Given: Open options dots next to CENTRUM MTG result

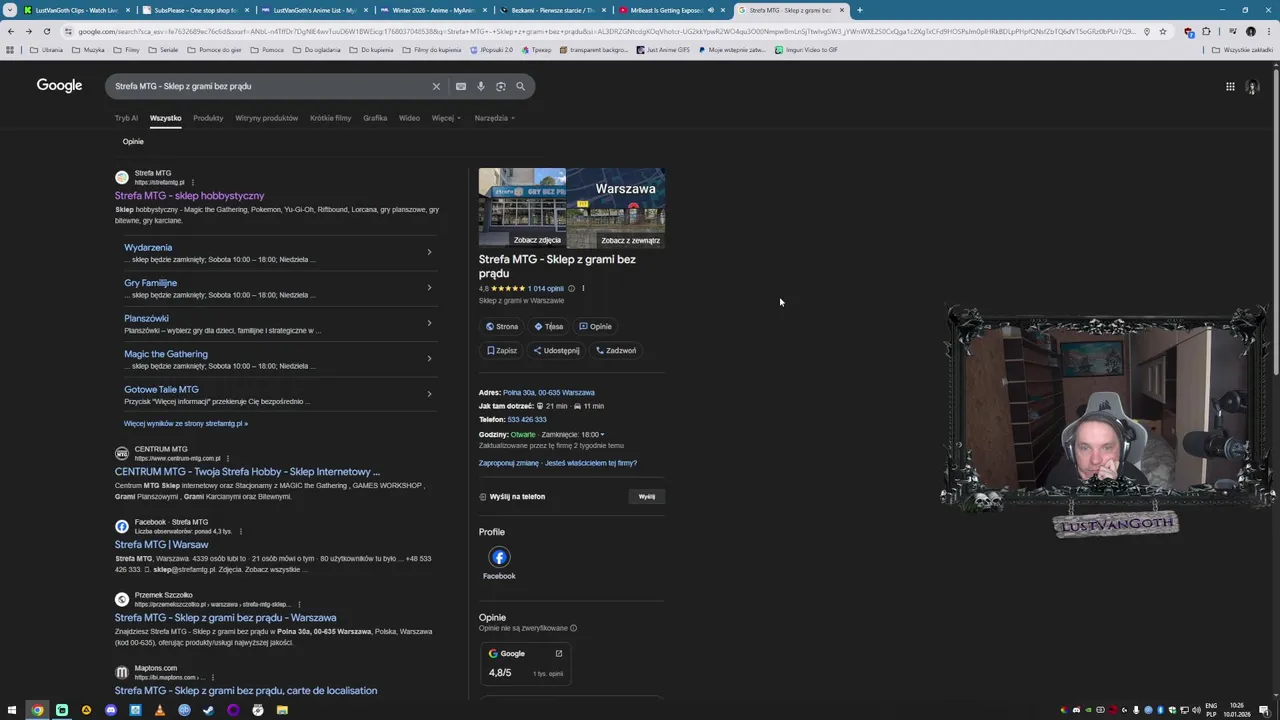Looking at the screenshot, I should pyautogui.click(x=227, y=458).
